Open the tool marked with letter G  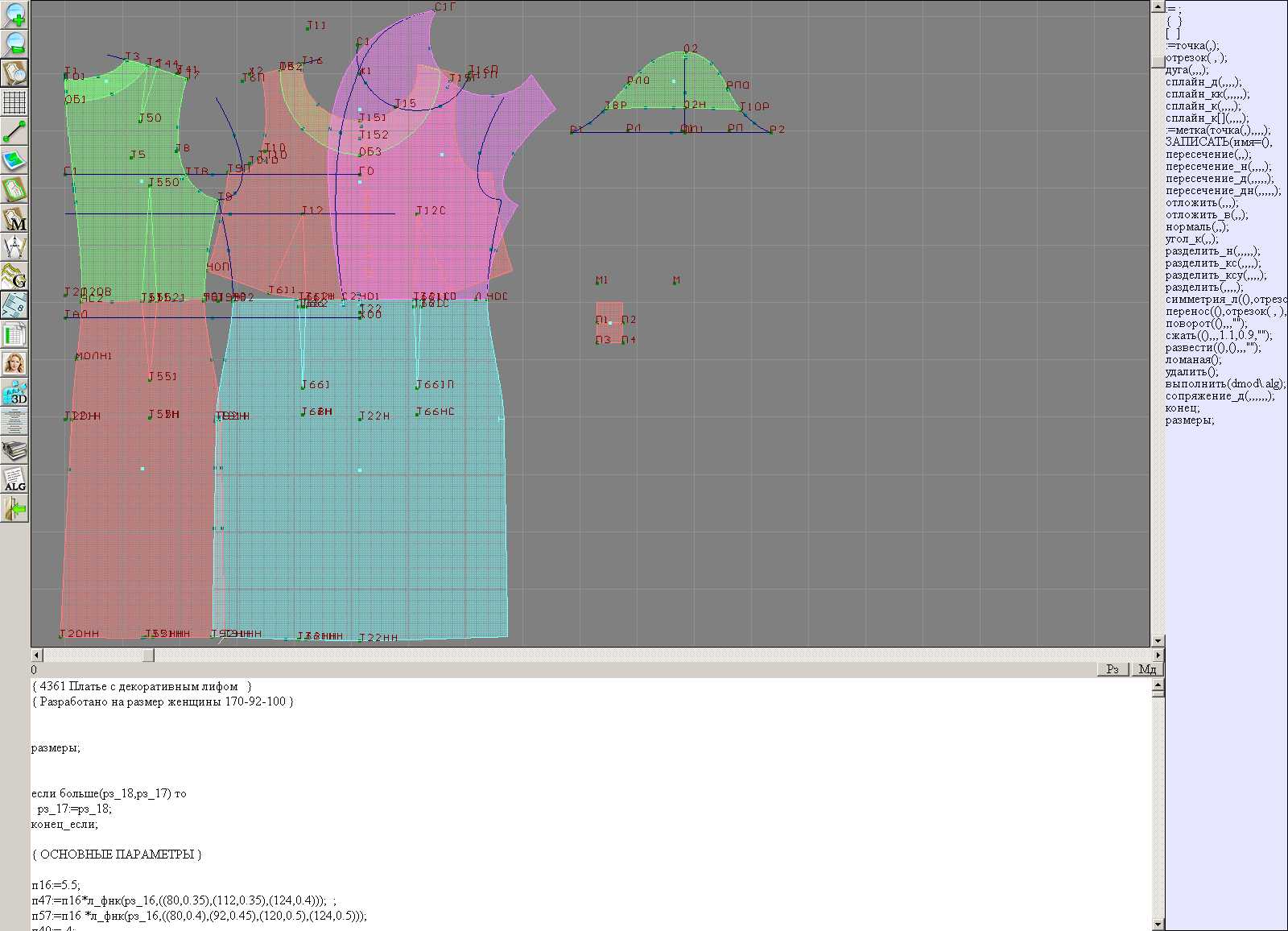[x=14, y=276]
